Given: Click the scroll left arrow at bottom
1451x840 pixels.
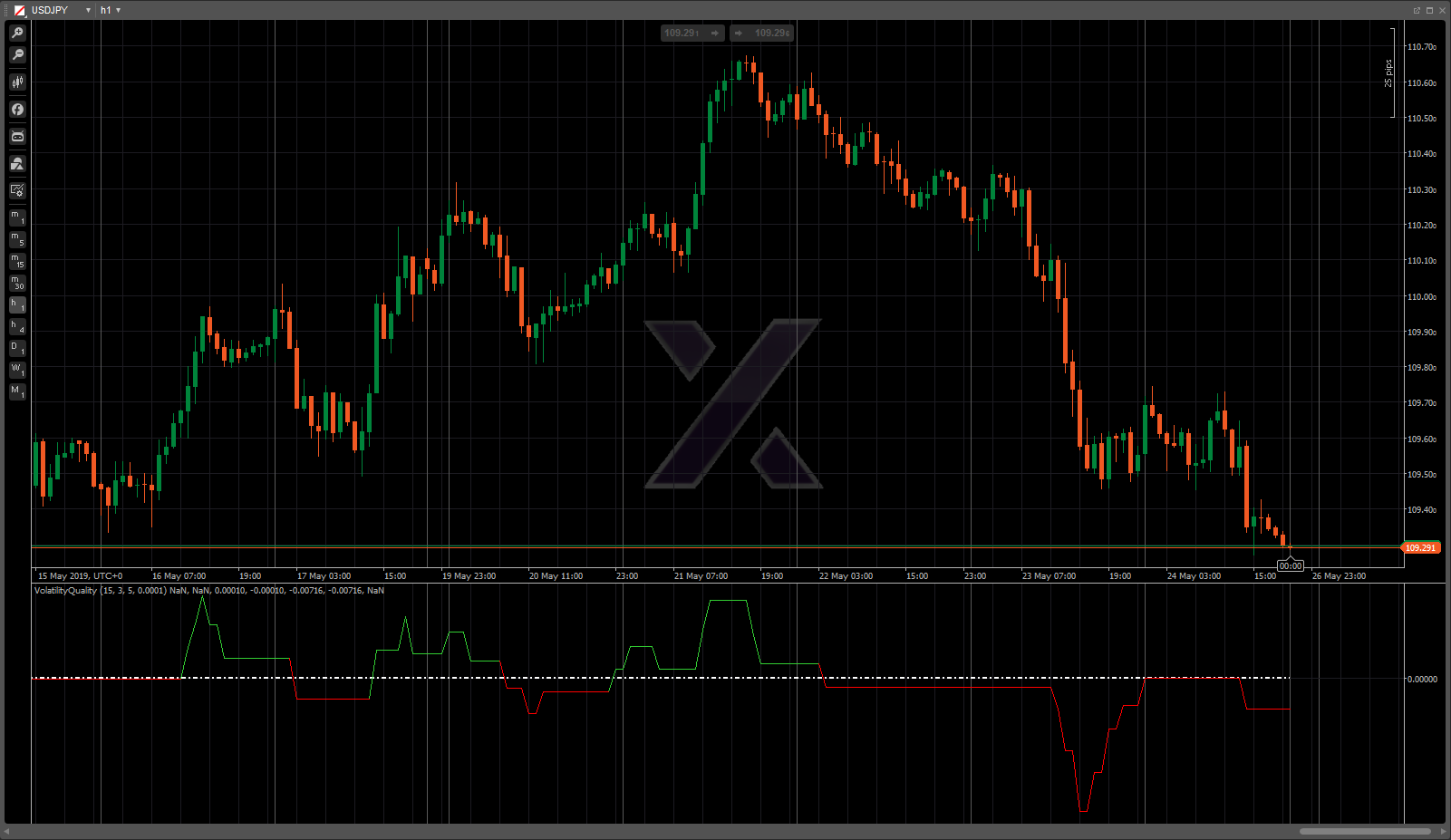Looking at the screenshot, I should (6, 831).
